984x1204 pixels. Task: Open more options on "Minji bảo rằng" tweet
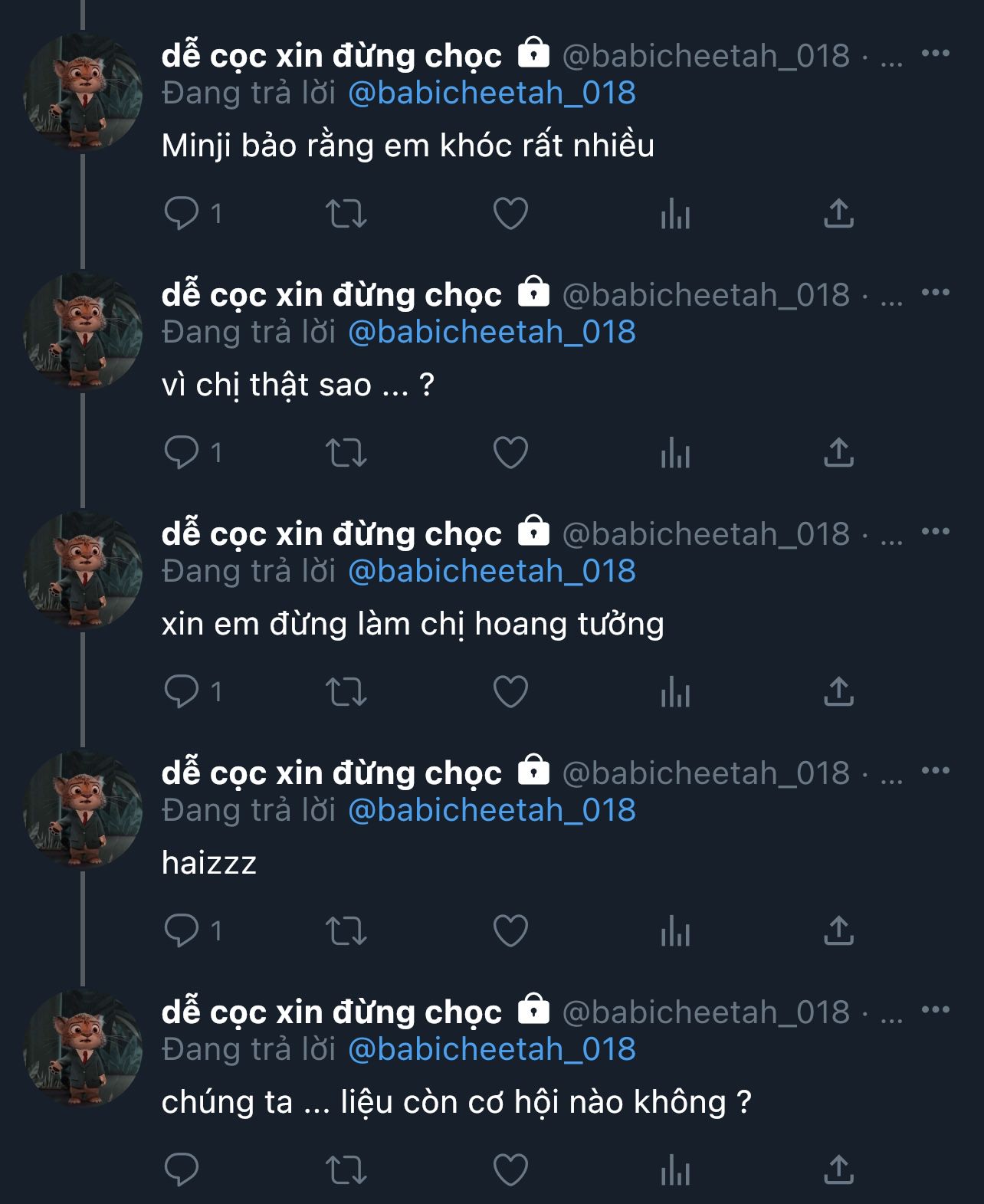coord(935,54)
